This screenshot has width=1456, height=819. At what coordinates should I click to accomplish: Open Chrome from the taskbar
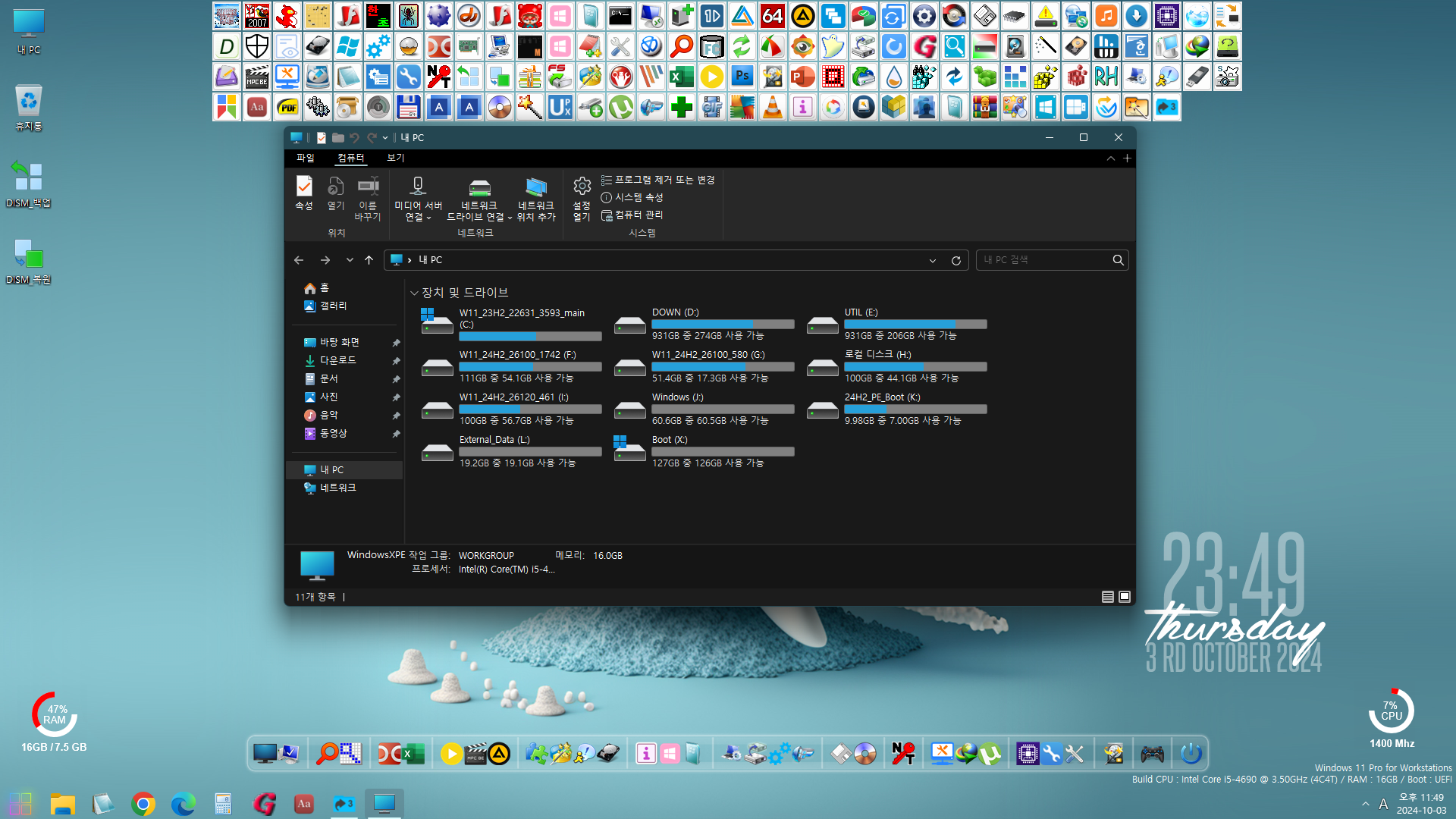click(x=143, y=803)
